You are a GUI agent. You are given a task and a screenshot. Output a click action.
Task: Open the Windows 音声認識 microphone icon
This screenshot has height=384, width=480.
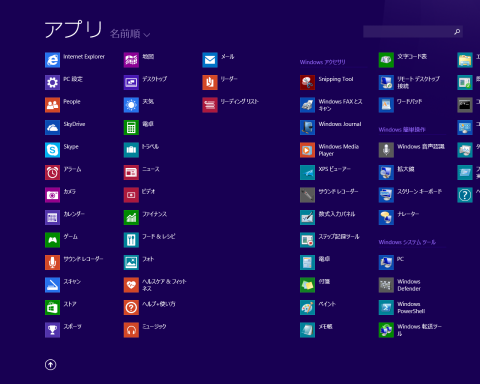coord(386,150)
